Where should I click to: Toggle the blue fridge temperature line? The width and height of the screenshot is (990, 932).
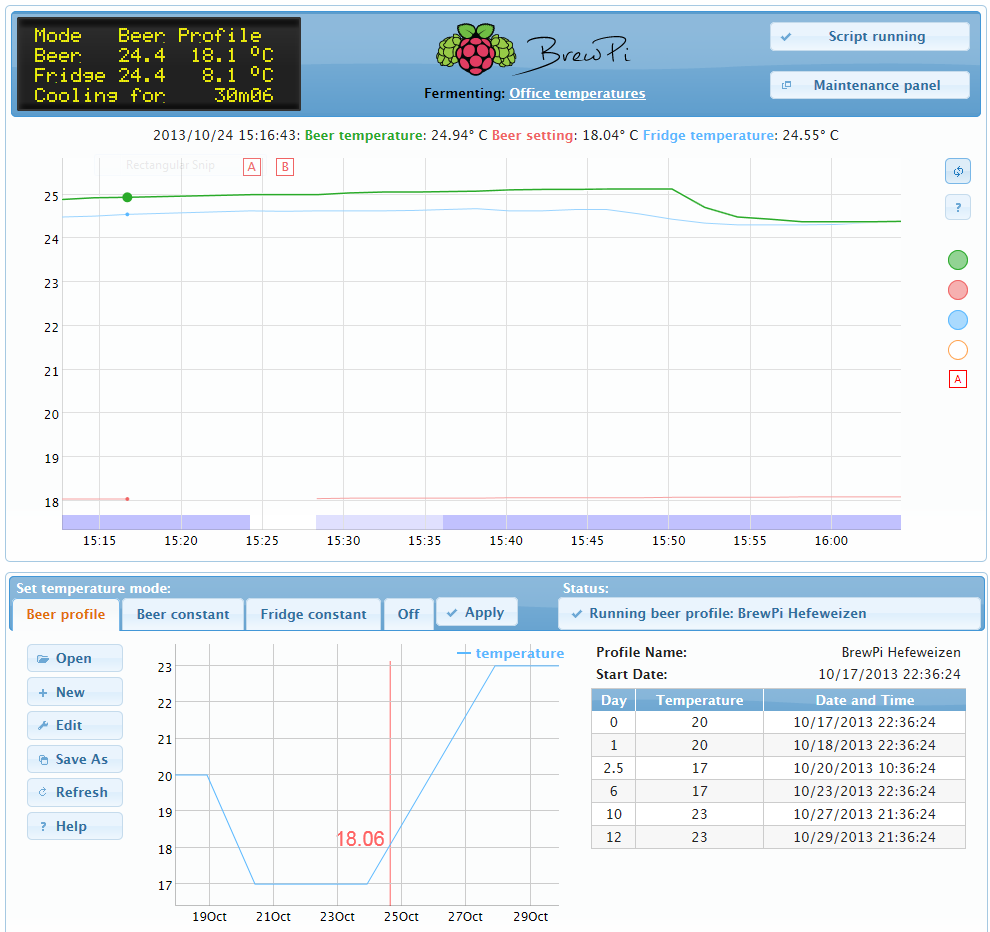pos(957,320)
